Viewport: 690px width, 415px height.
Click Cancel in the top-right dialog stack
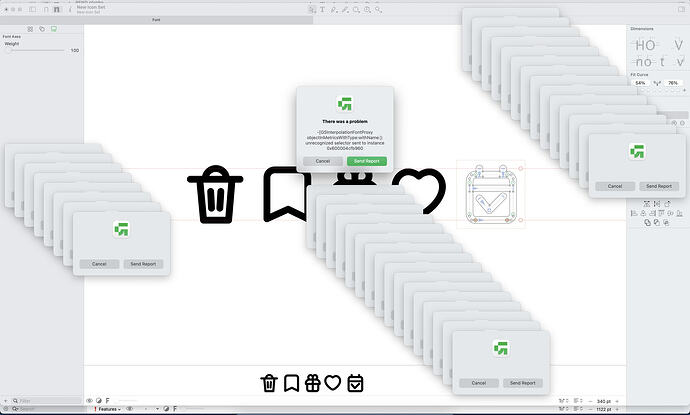[615, 186]
